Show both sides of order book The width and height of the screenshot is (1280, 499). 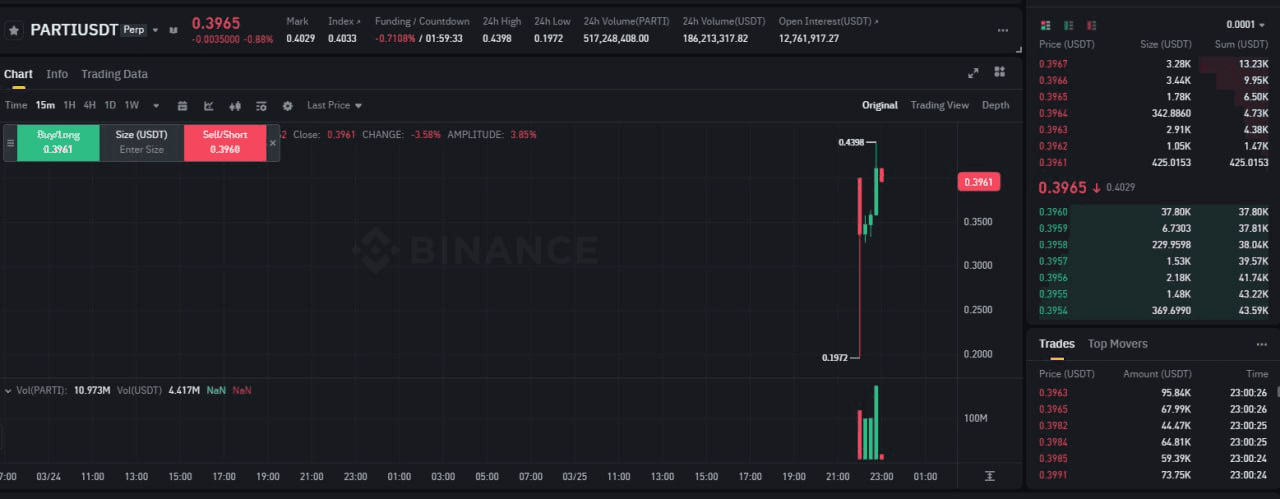pos(1046,24)
